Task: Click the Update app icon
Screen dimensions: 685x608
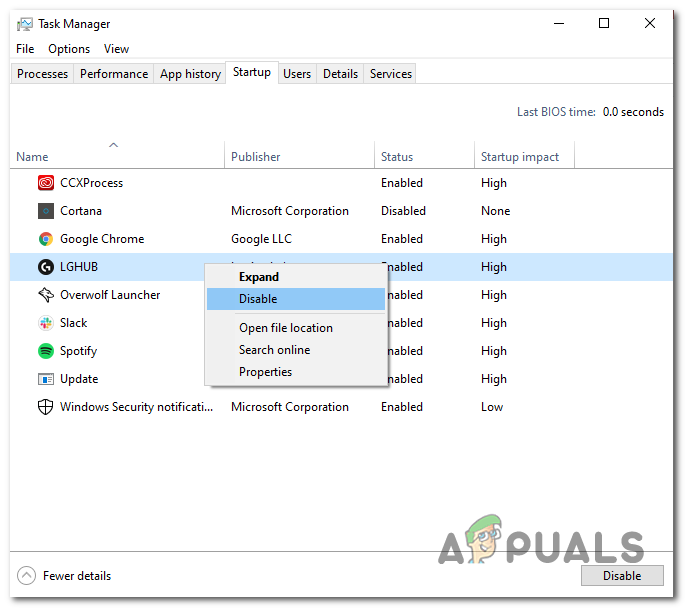Action: coord(46,379)
